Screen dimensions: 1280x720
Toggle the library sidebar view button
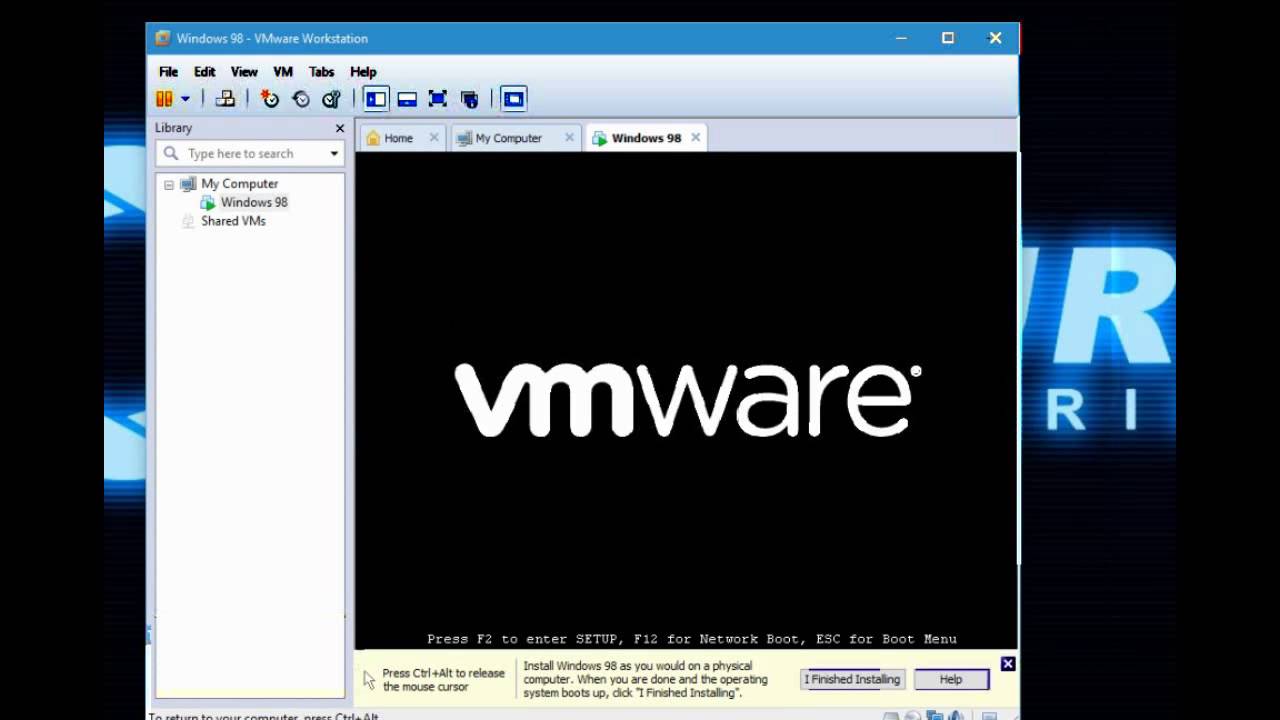pyautogui.click(x=376, y=98)
